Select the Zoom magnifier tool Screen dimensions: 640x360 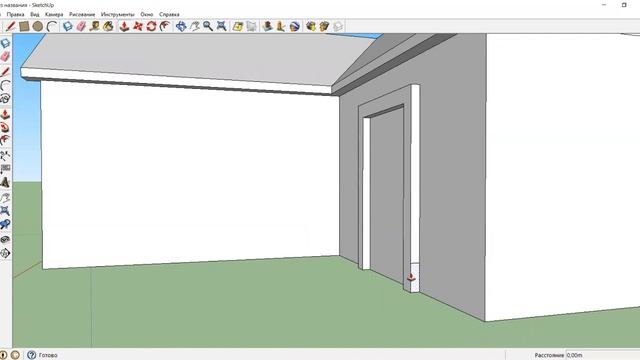click(x=208, y=27)
